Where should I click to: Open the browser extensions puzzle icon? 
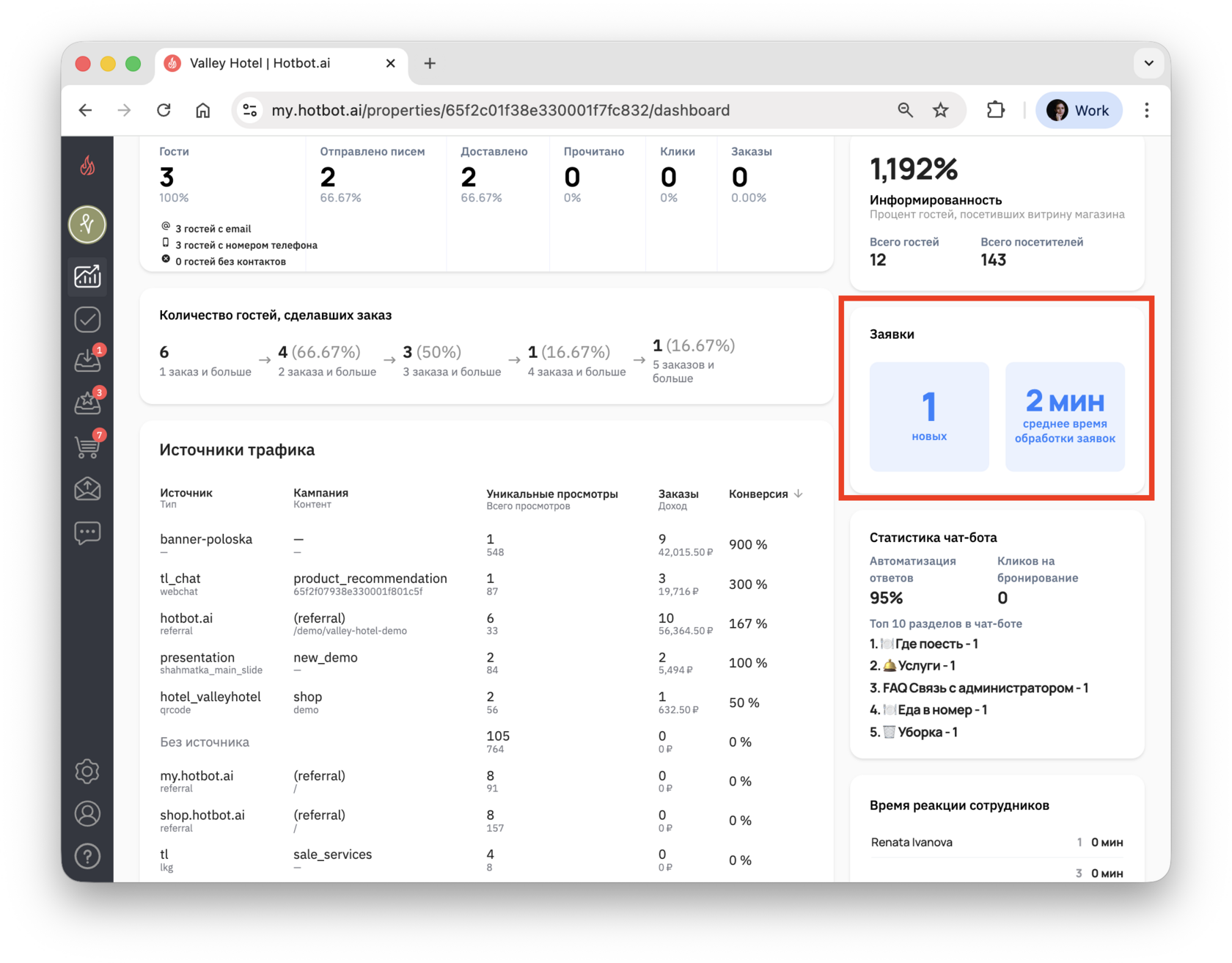pyautogui.click(x=995, y=110)
